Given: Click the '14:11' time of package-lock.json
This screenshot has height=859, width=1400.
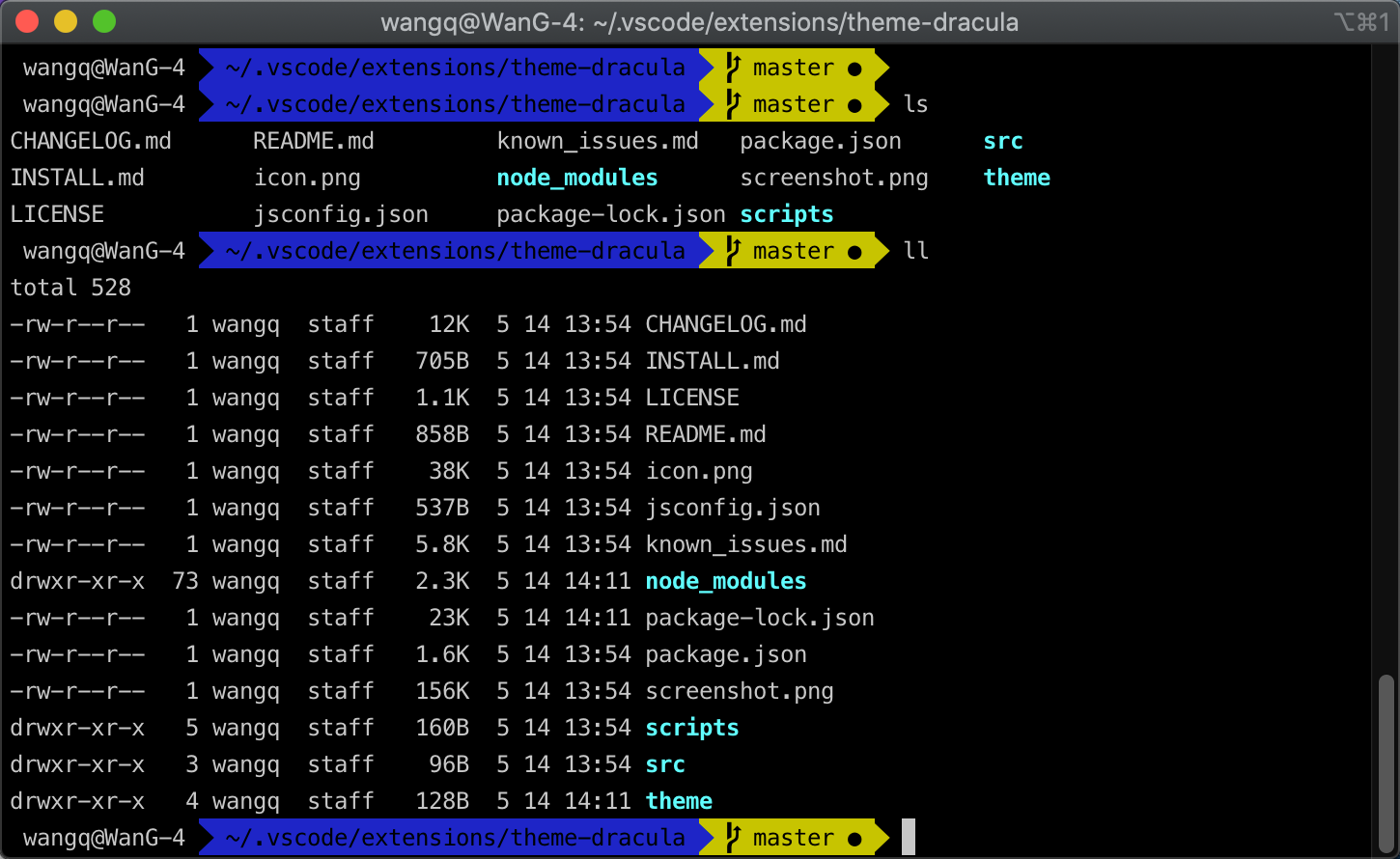Looking at the screenshot, I should pos(598,618).
